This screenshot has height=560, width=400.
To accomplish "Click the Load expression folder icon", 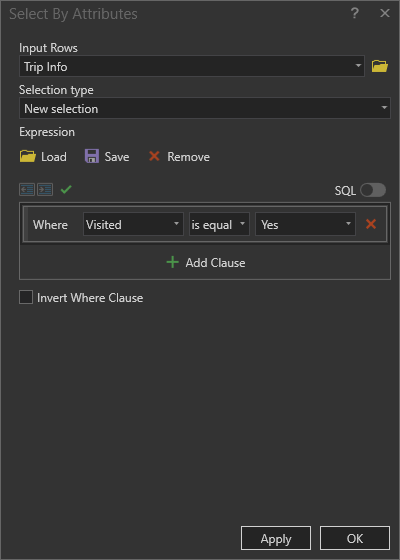I will point(28,156).
